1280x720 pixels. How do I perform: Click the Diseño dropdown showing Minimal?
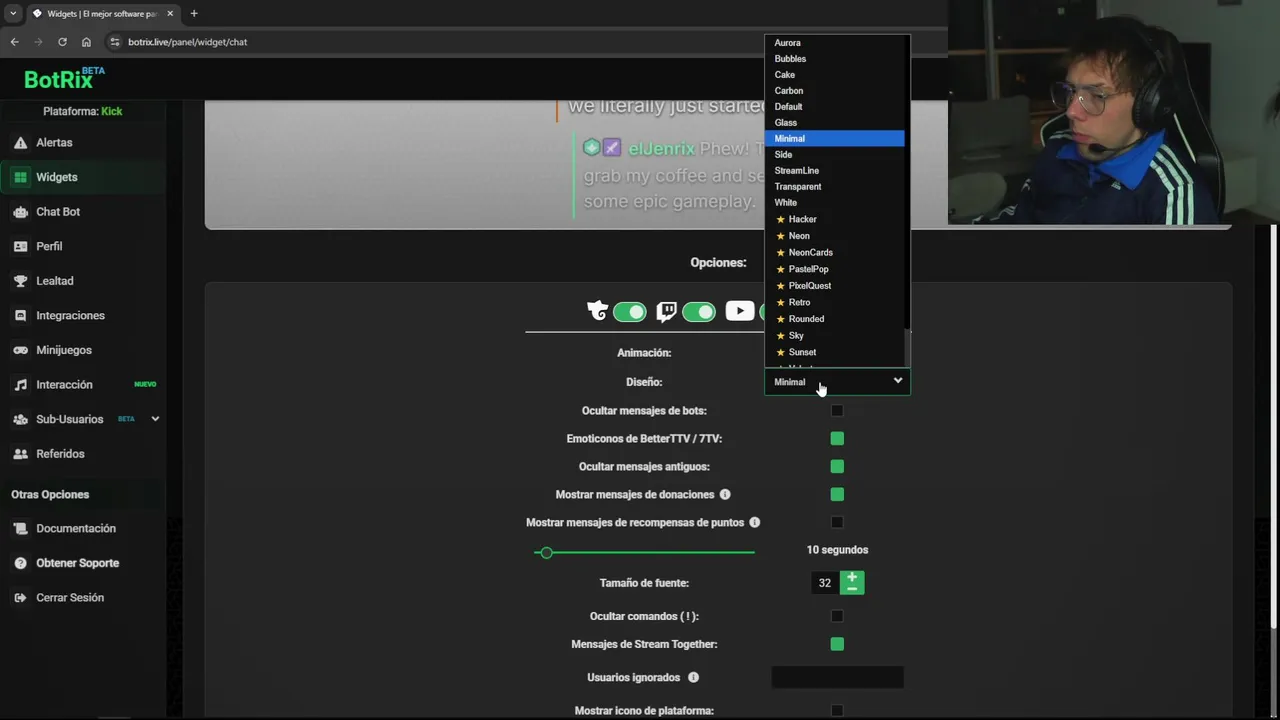[x=838, y=381]
